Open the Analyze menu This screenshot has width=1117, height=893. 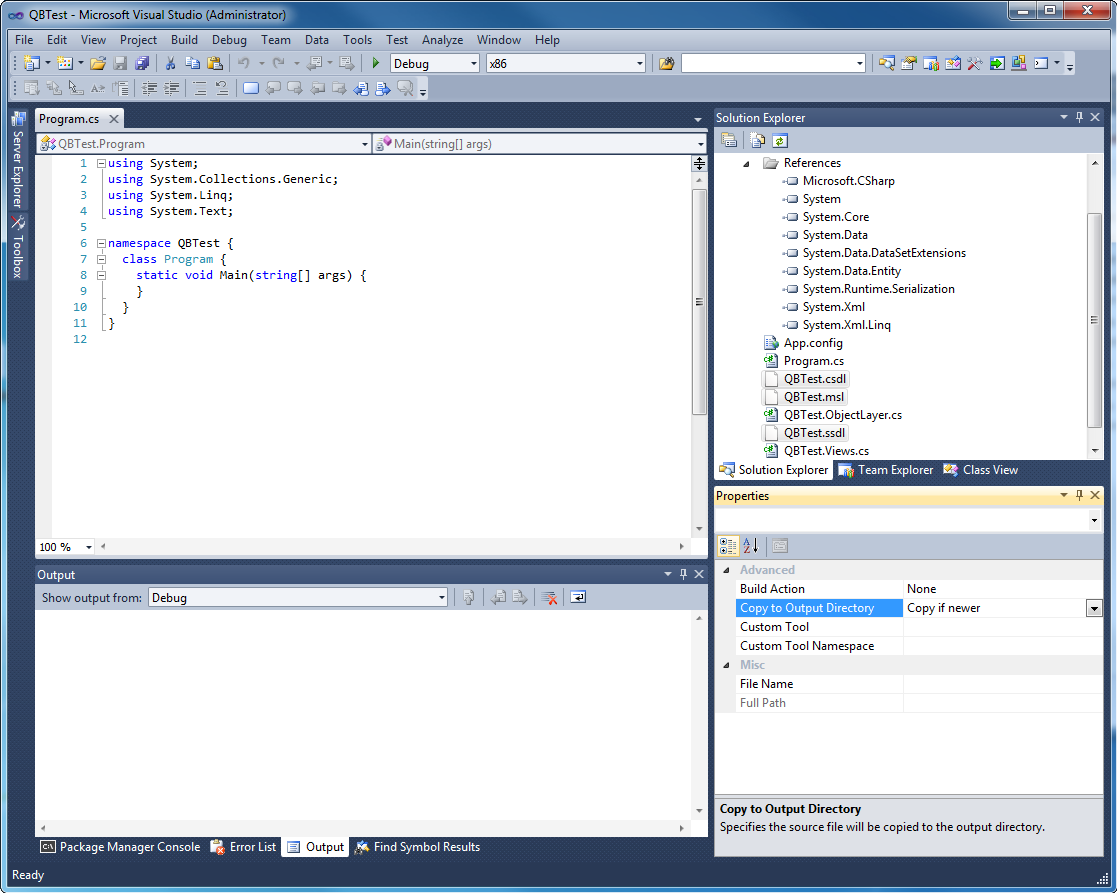[442, 40]
